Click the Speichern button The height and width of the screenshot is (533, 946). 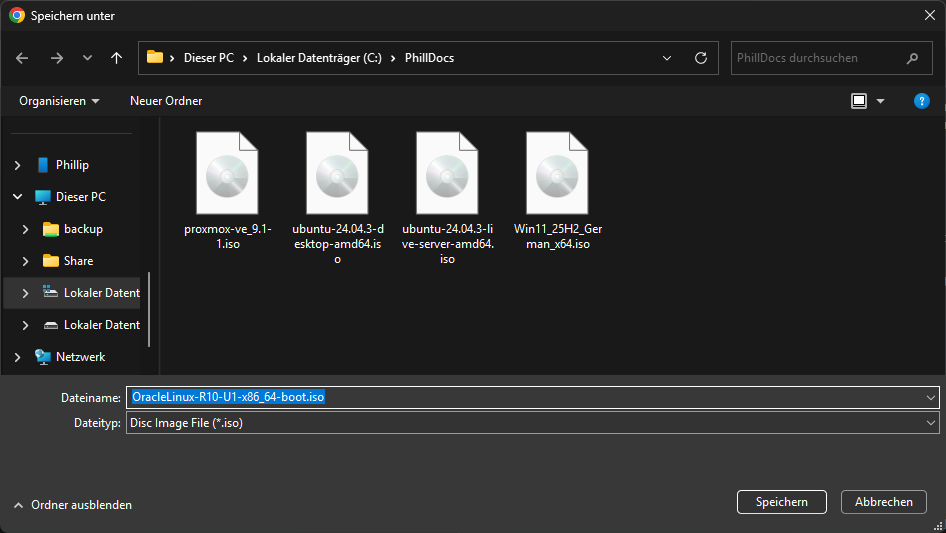781,502
